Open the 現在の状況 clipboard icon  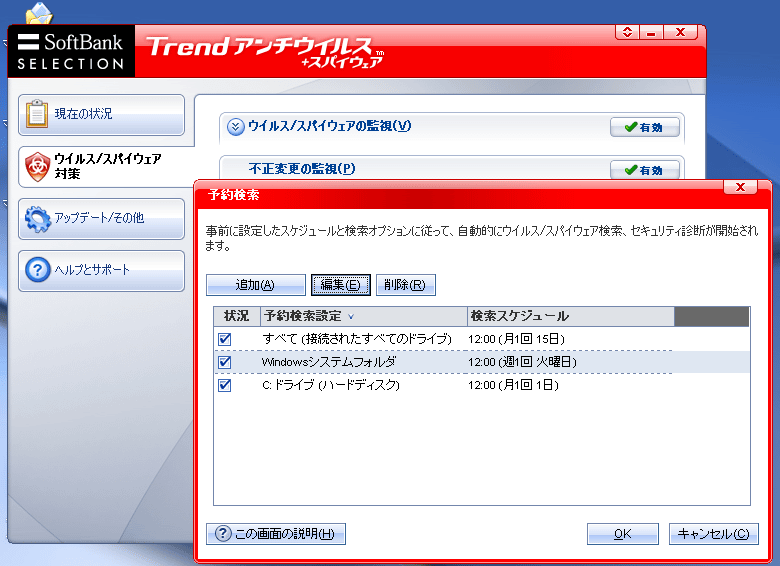coord(37,113)
